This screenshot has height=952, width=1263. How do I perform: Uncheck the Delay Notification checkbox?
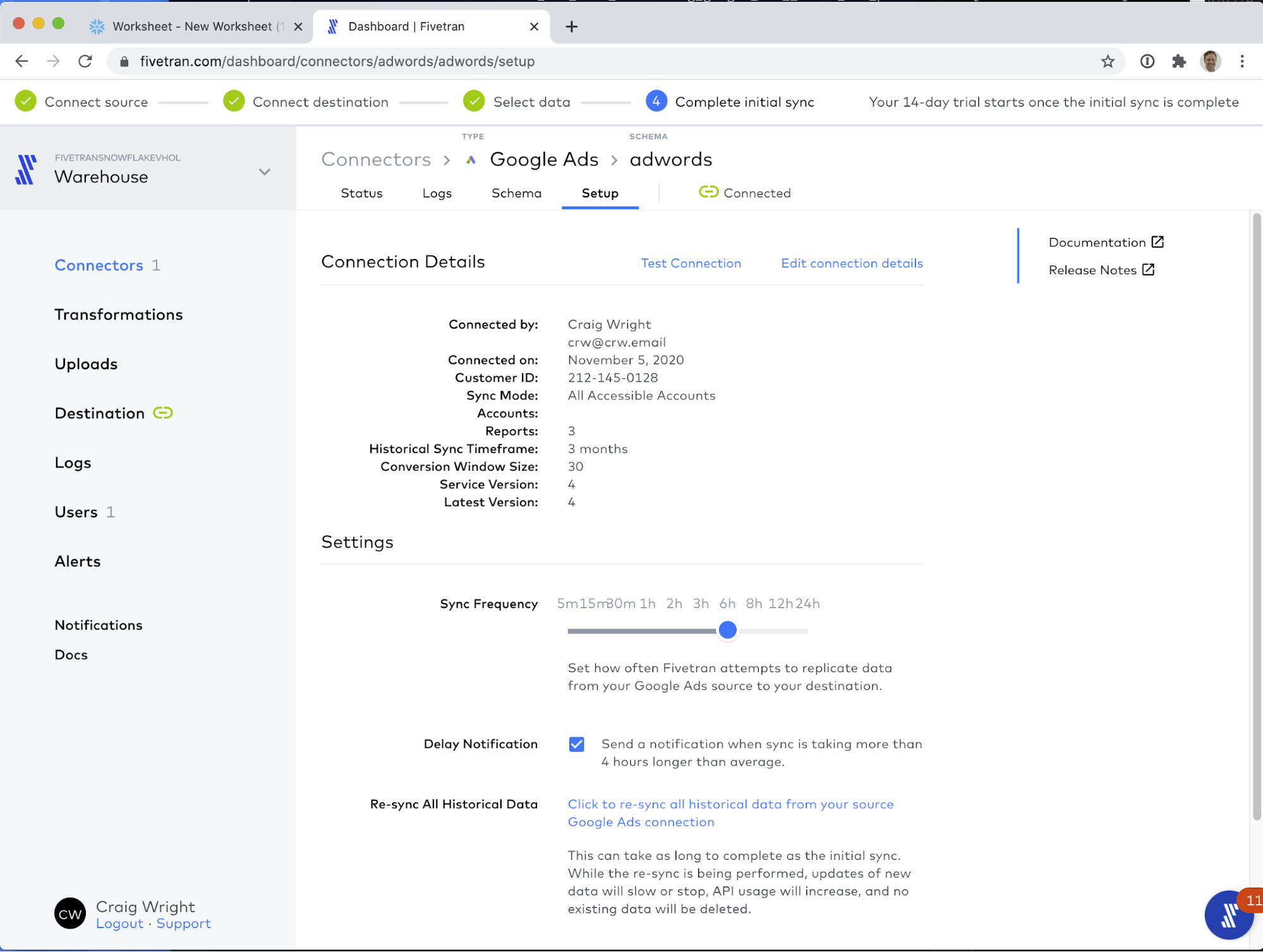point(576,744)
